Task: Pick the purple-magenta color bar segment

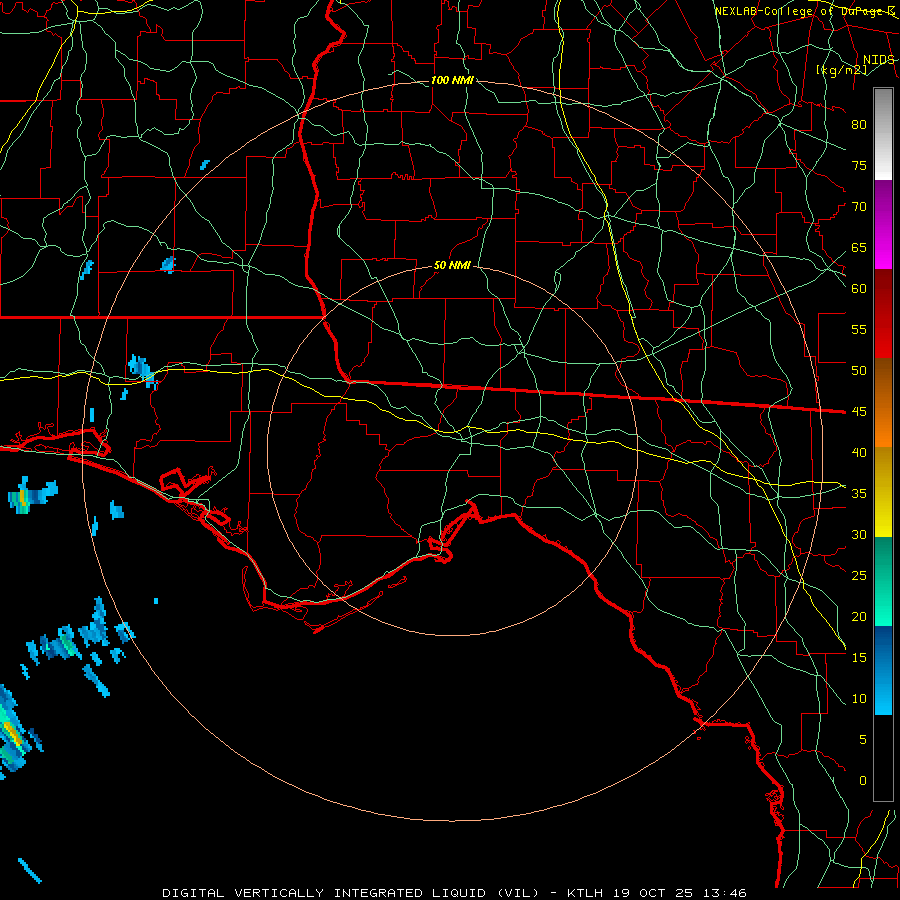Action: [883, 225]
